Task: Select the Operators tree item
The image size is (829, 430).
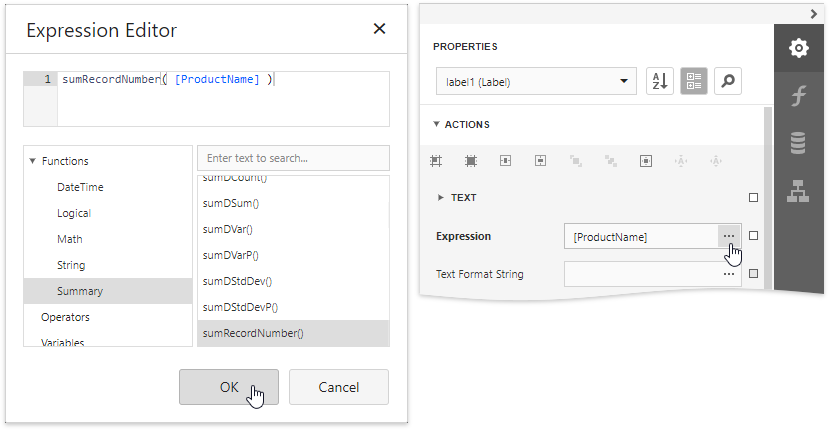Action: pos(65,317)
